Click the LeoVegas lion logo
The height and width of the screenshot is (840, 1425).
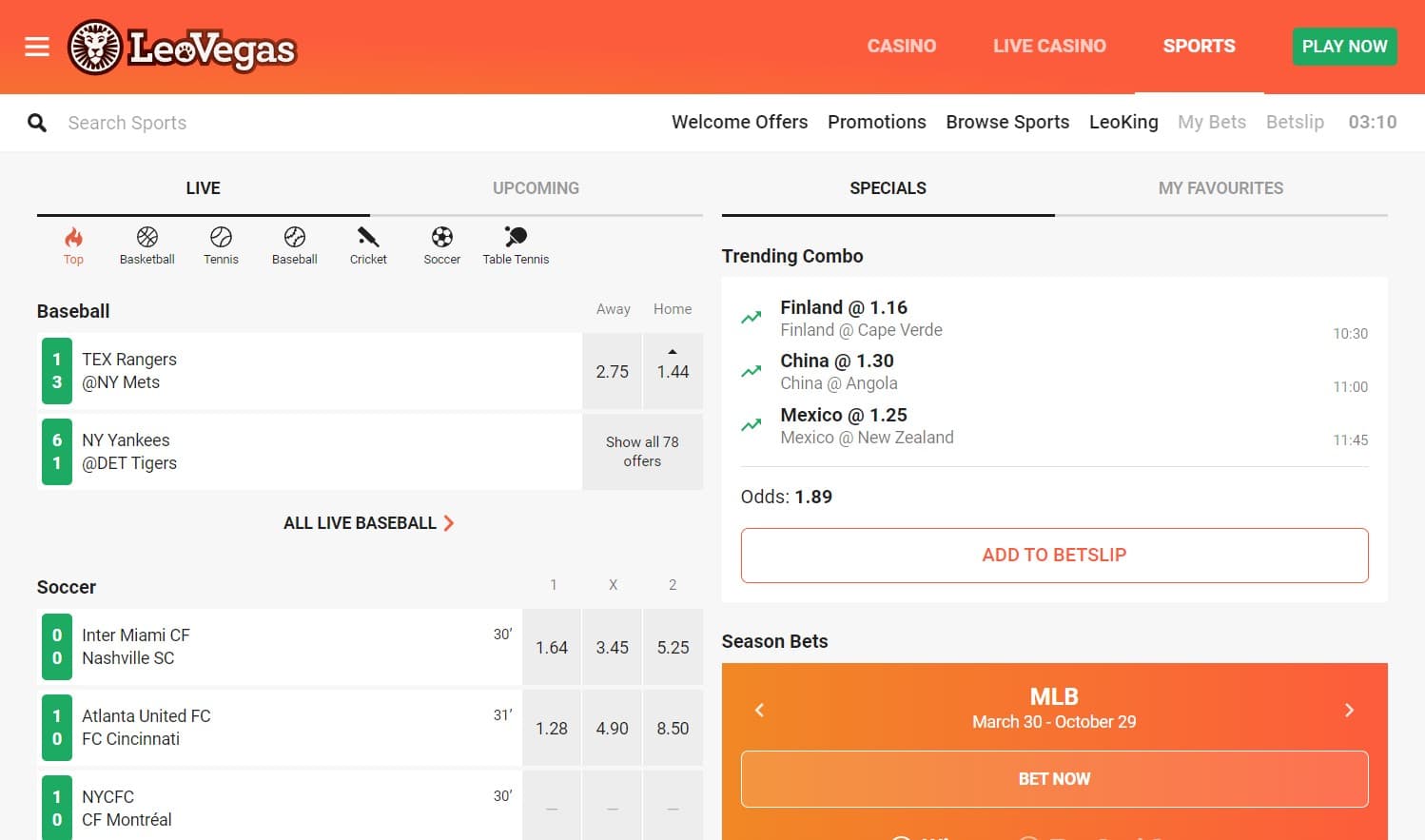click(183, 47)
